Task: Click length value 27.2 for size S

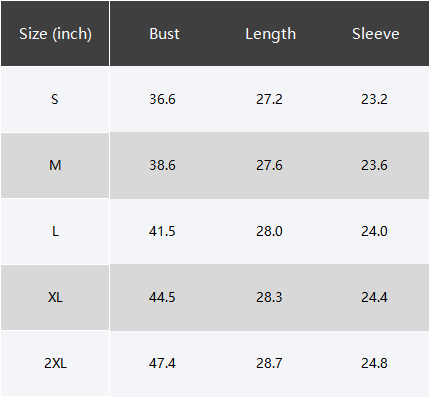Action: point(269,99)
